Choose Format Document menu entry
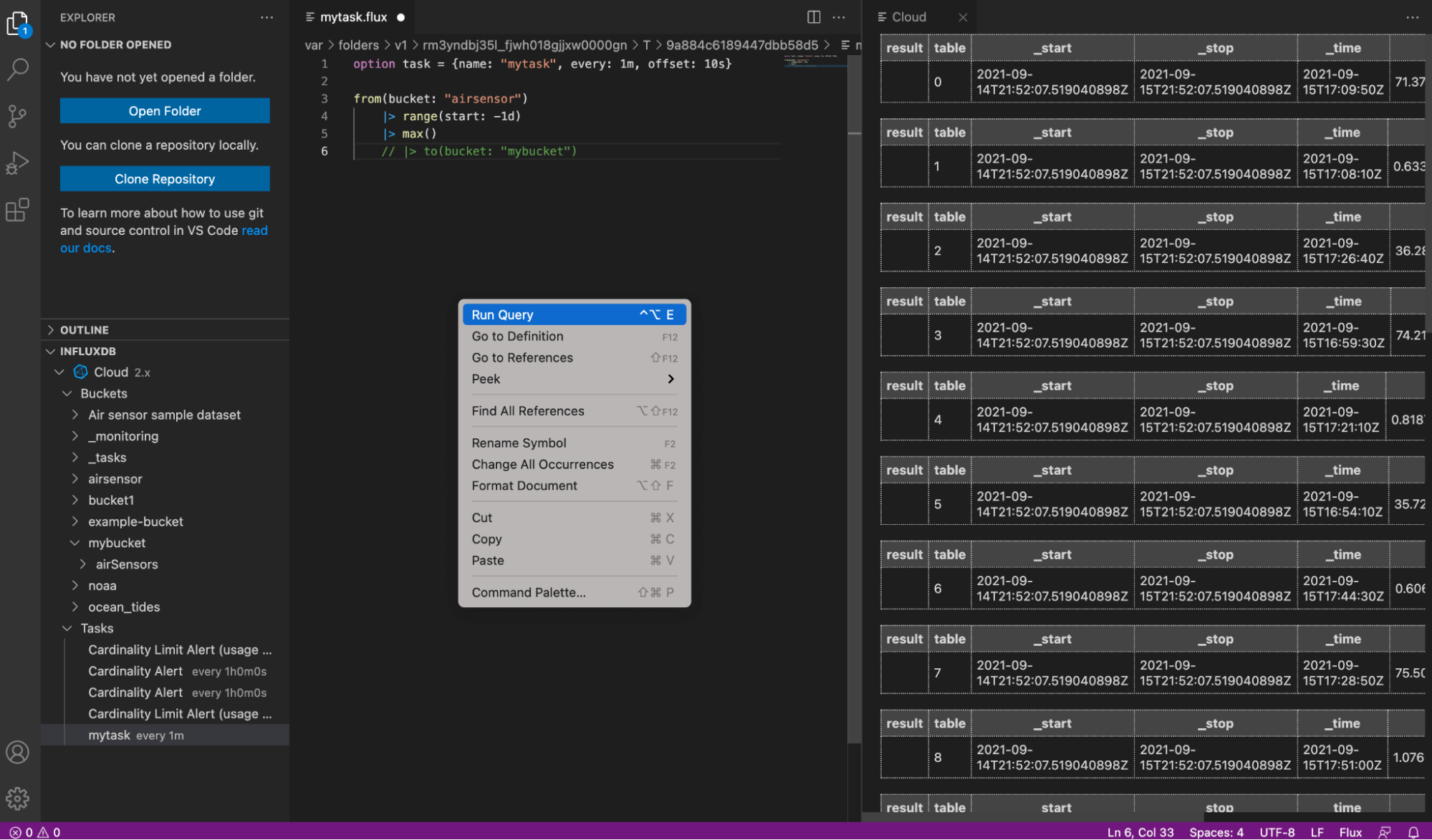 [x=574, y=486]
